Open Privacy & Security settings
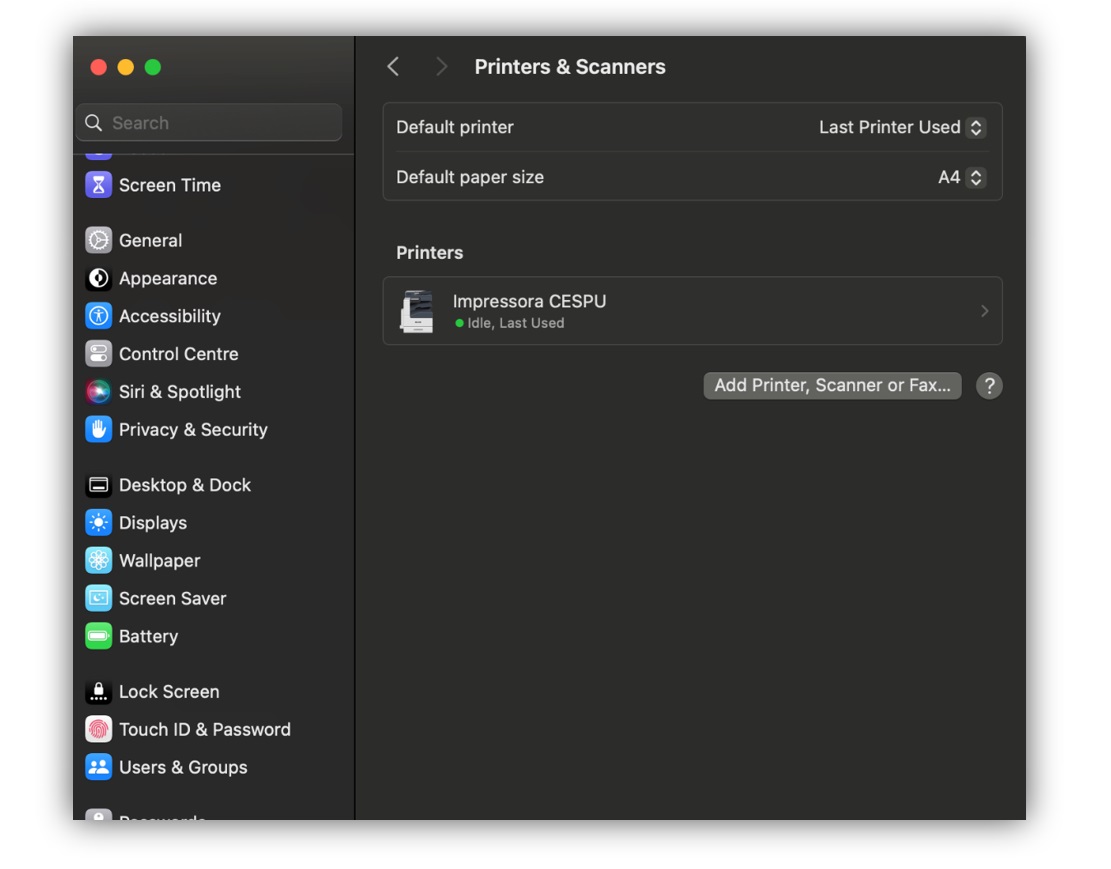Screen dimensions: 1111x869 pyautogui.click(x=193, y=430)
